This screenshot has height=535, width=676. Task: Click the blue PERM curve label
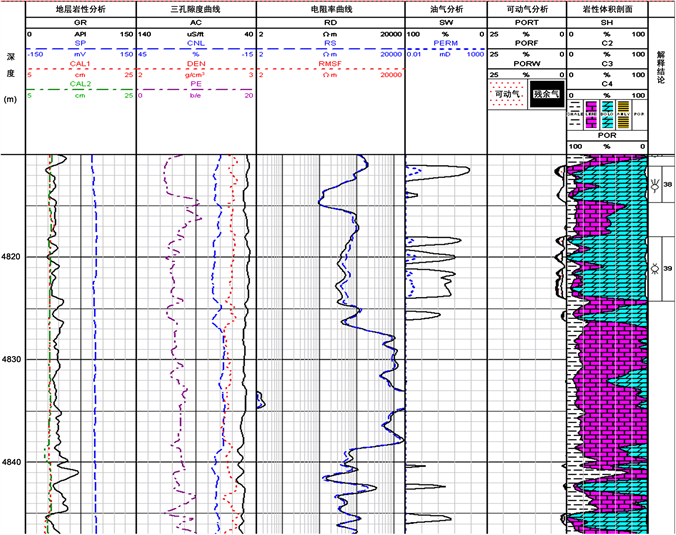click(445, 44)
